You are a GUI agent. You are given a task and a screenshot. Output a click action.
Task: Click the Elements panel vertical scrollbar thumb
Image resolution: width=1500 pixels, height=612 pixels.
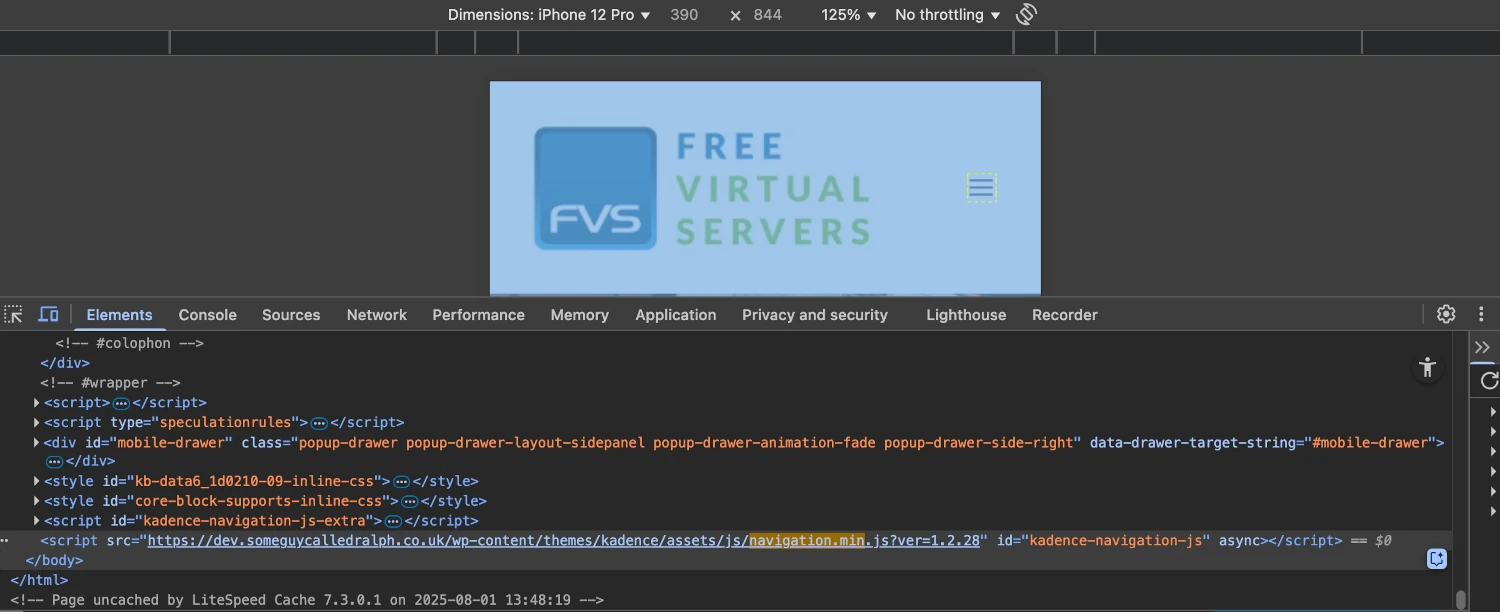click(1461, 600)
